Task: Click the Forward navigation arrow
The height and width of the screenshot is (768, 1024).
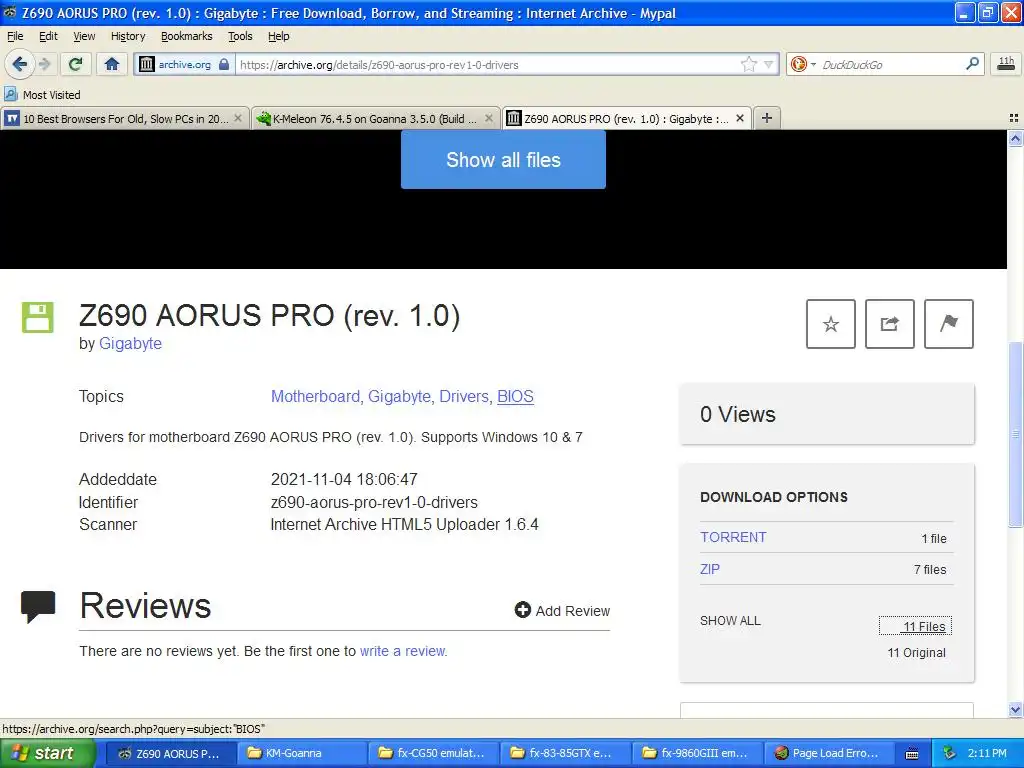Action: (44, 64)
